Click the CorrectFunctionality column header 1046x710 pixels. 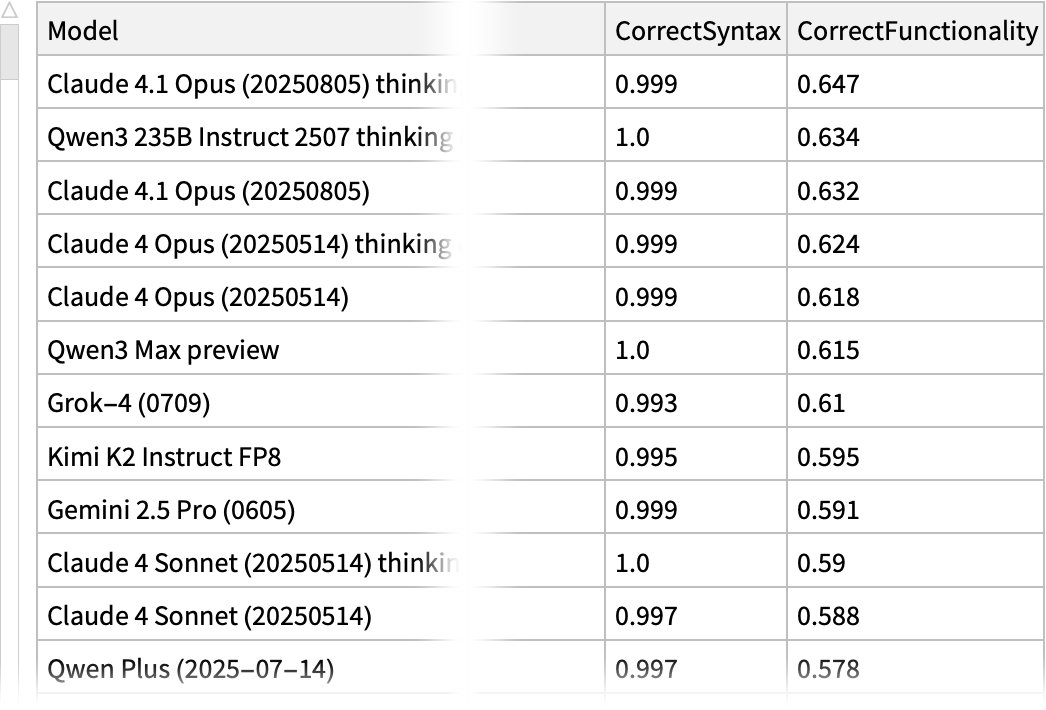[917, 31]
